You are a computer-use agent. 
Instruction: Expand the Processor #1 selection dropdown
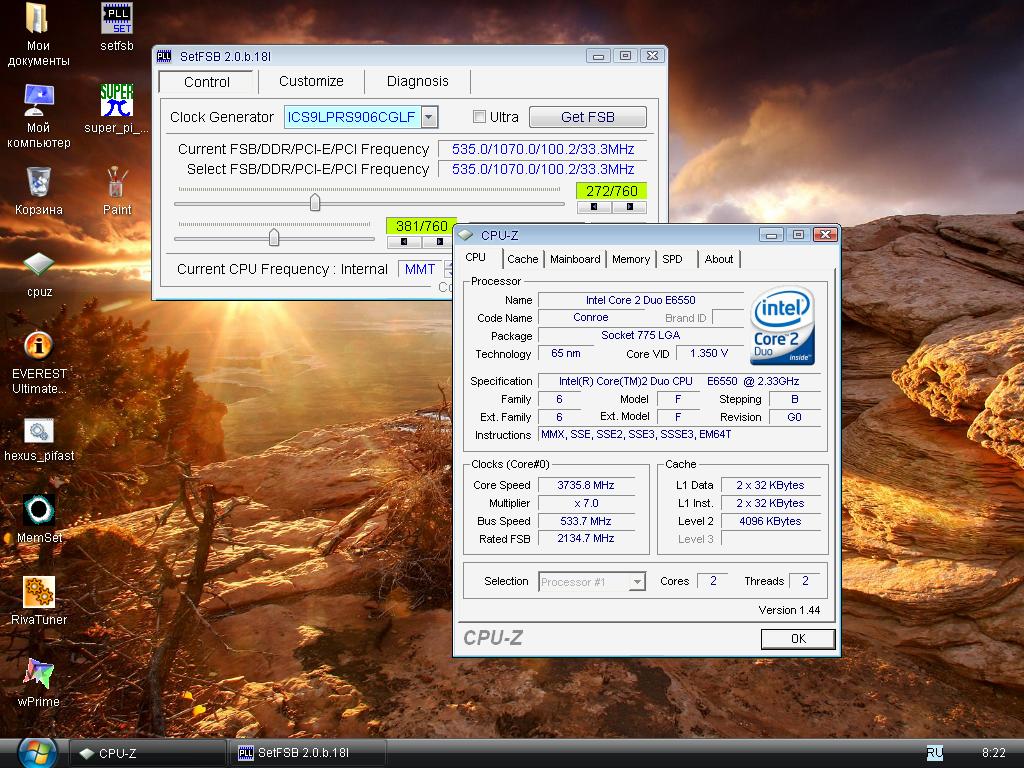pos(637,581)
